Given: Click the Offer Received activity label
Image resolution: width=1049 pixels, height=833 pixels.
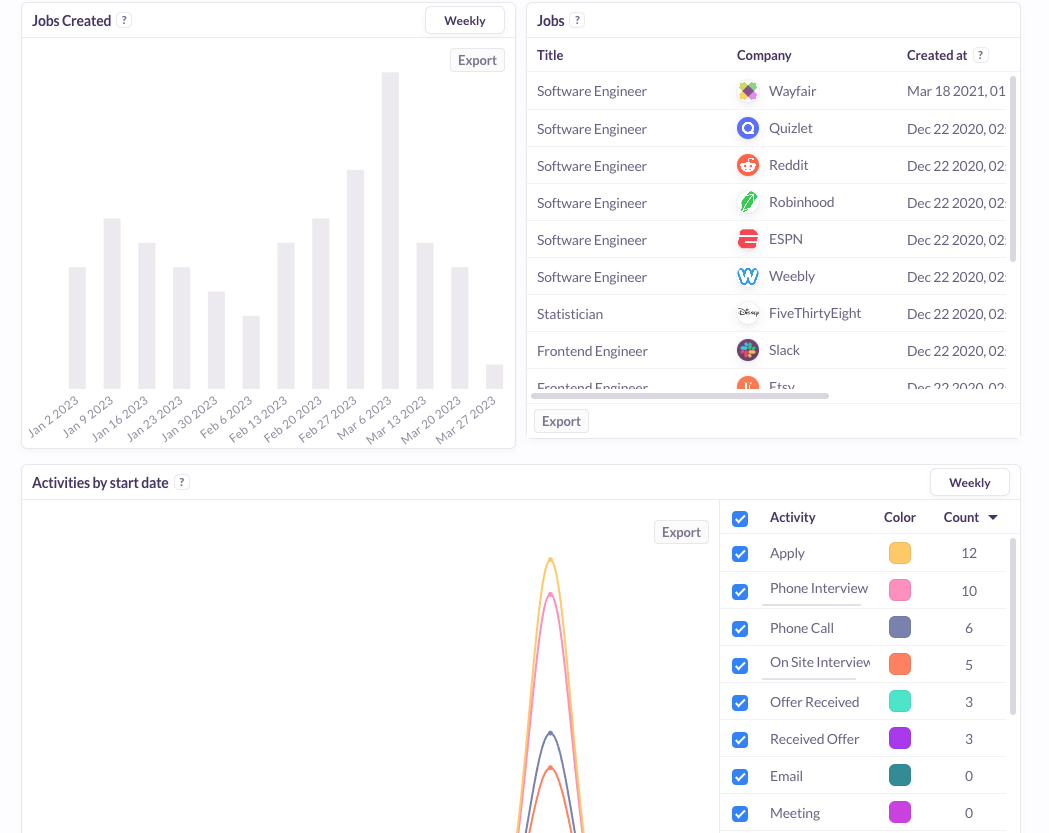Looking at the screenshot, I should tap(814, 702).
